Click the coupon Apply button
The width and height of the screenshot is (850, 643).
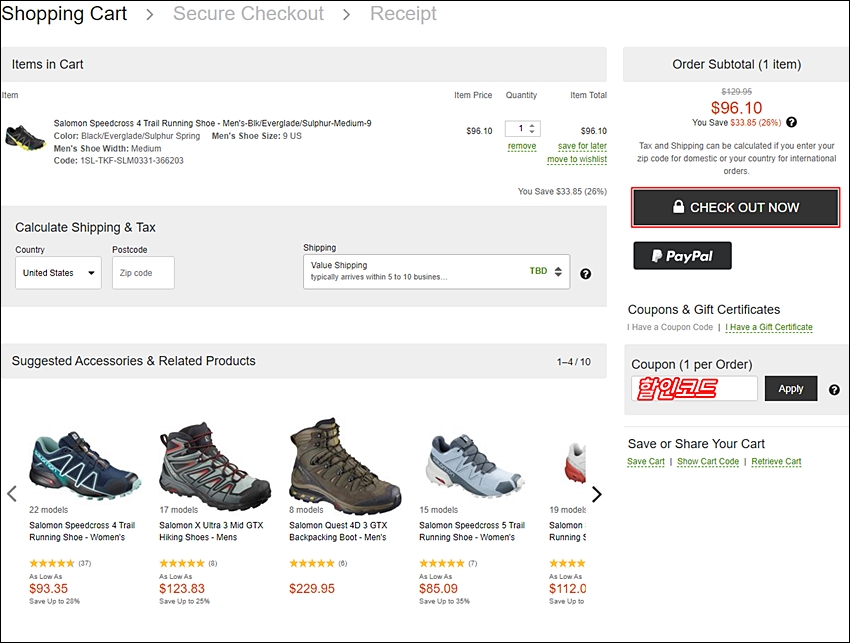click(x=790, y=389)
